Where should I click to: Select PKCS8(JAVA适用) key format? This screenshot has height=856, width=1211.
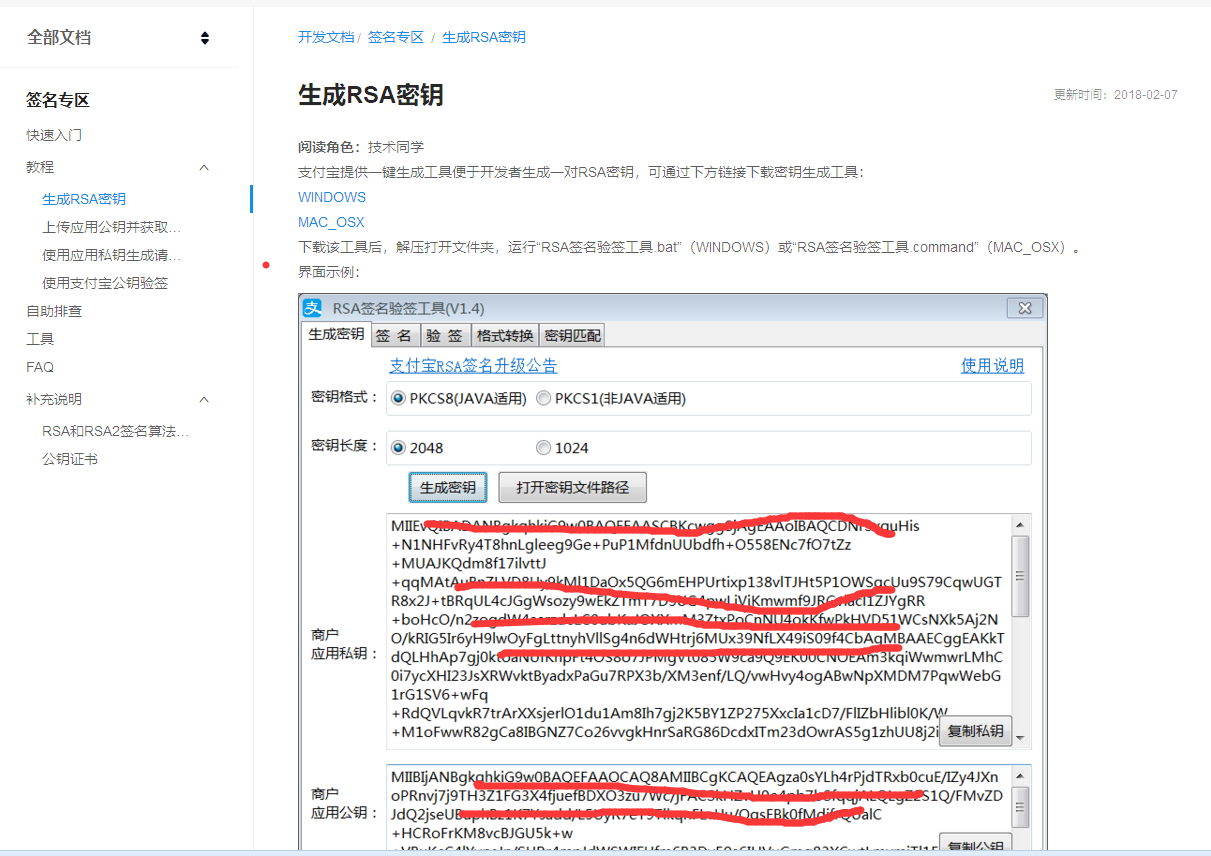pyautogui.click(x=398, y=398)
